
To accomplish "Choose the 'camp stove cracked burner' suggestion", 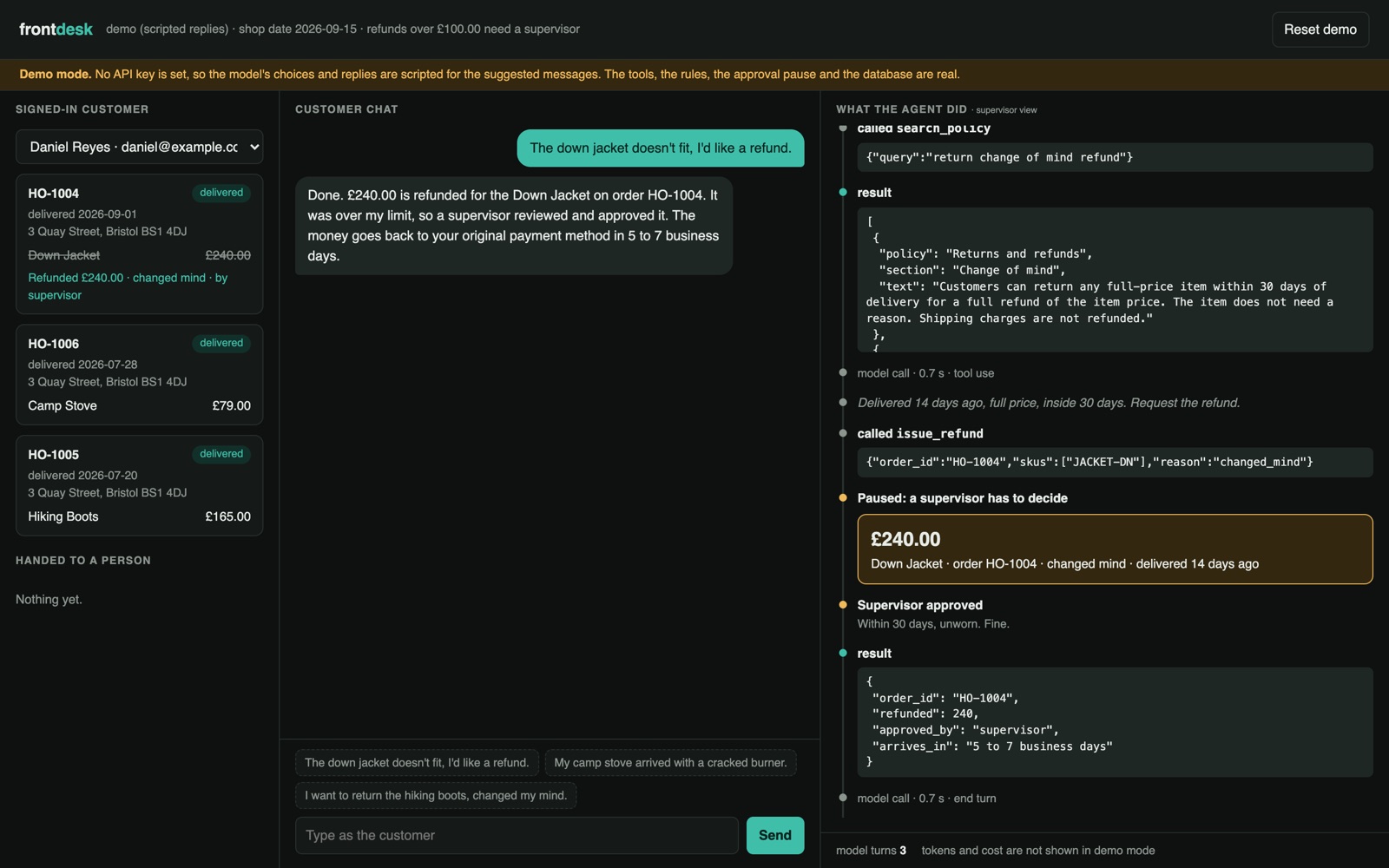I will click(670, 763).
